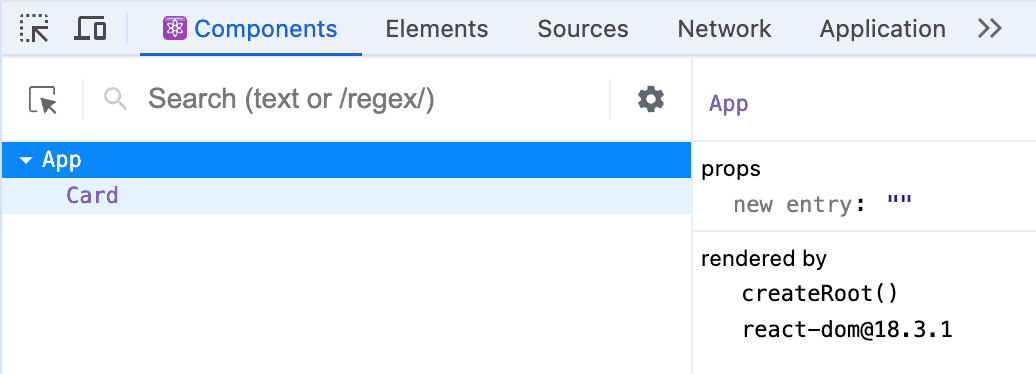Toggle the device toolbar icon
The width and height of the screenshot is (1036, 374).
(90, 29)
